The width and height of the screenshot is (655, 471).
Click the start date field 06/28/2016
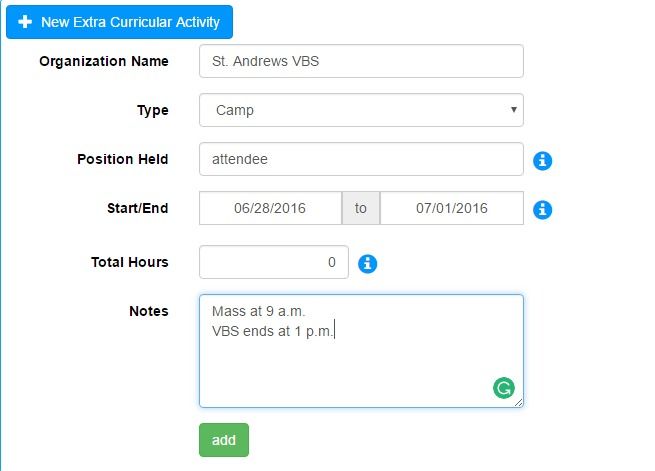click(270, 208)
